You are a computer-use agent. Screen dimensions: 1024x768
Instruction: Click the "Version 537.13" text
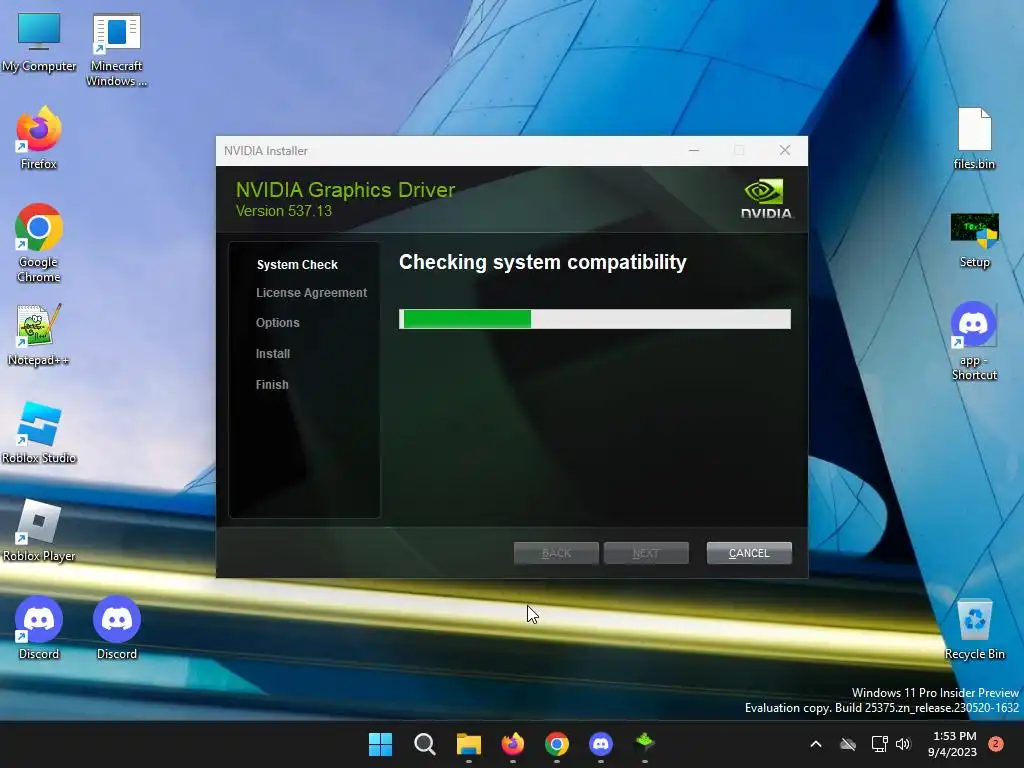pyautogui.click(x=283, y=211)
